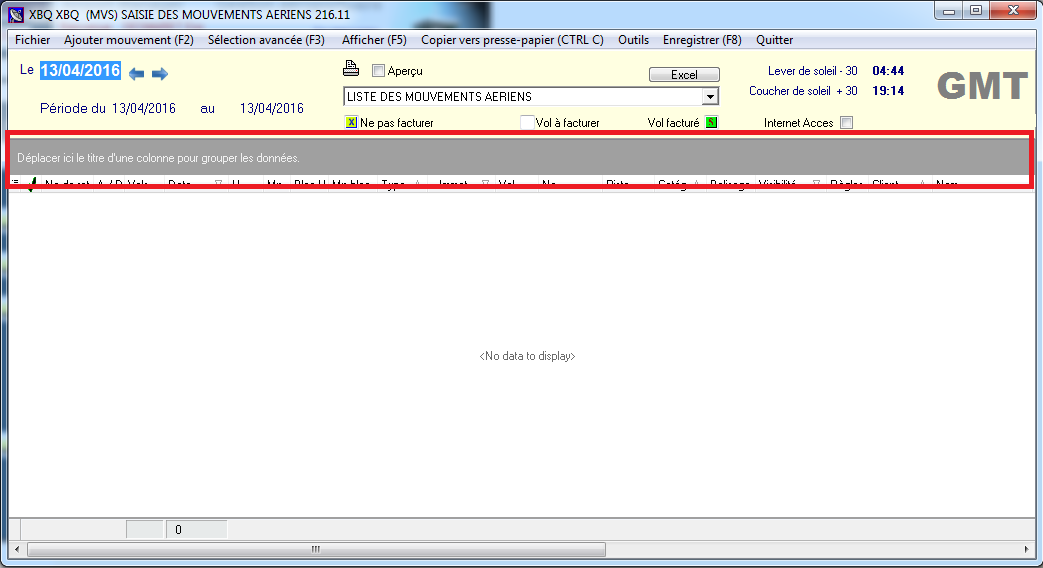This screenshot has width=1043, height=568.
Task: Click Enregistrer (F8) in the menu bar
Action: pyautogui.click(x=702, y=40)
